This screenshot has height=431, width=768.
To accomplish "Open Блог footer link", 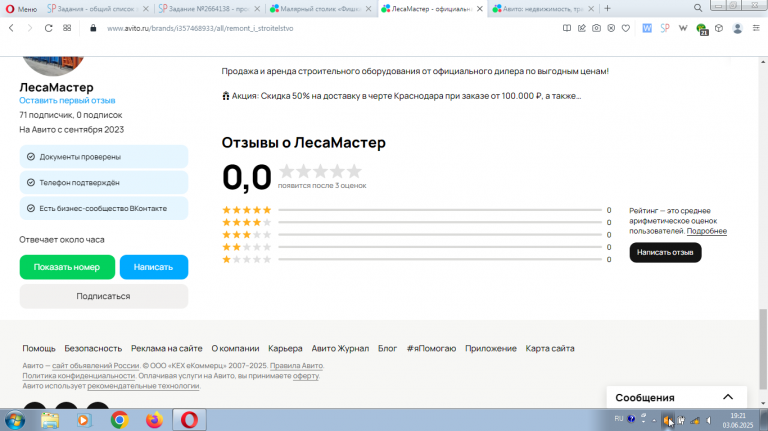I will coord(387,349).
